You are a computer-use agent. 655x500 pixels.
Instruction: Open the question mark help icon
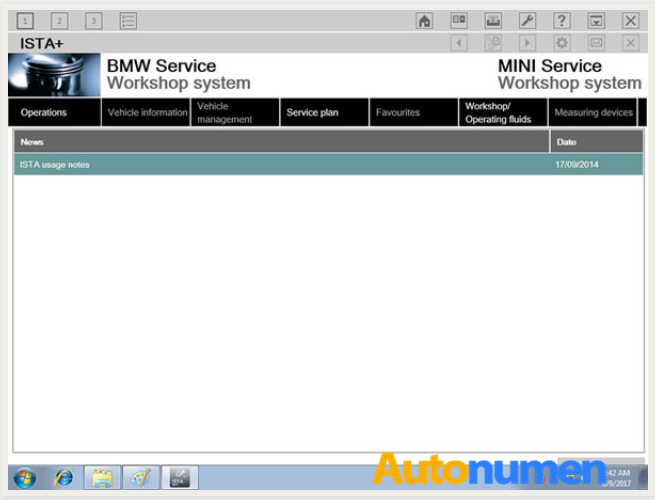pos(562,20)
